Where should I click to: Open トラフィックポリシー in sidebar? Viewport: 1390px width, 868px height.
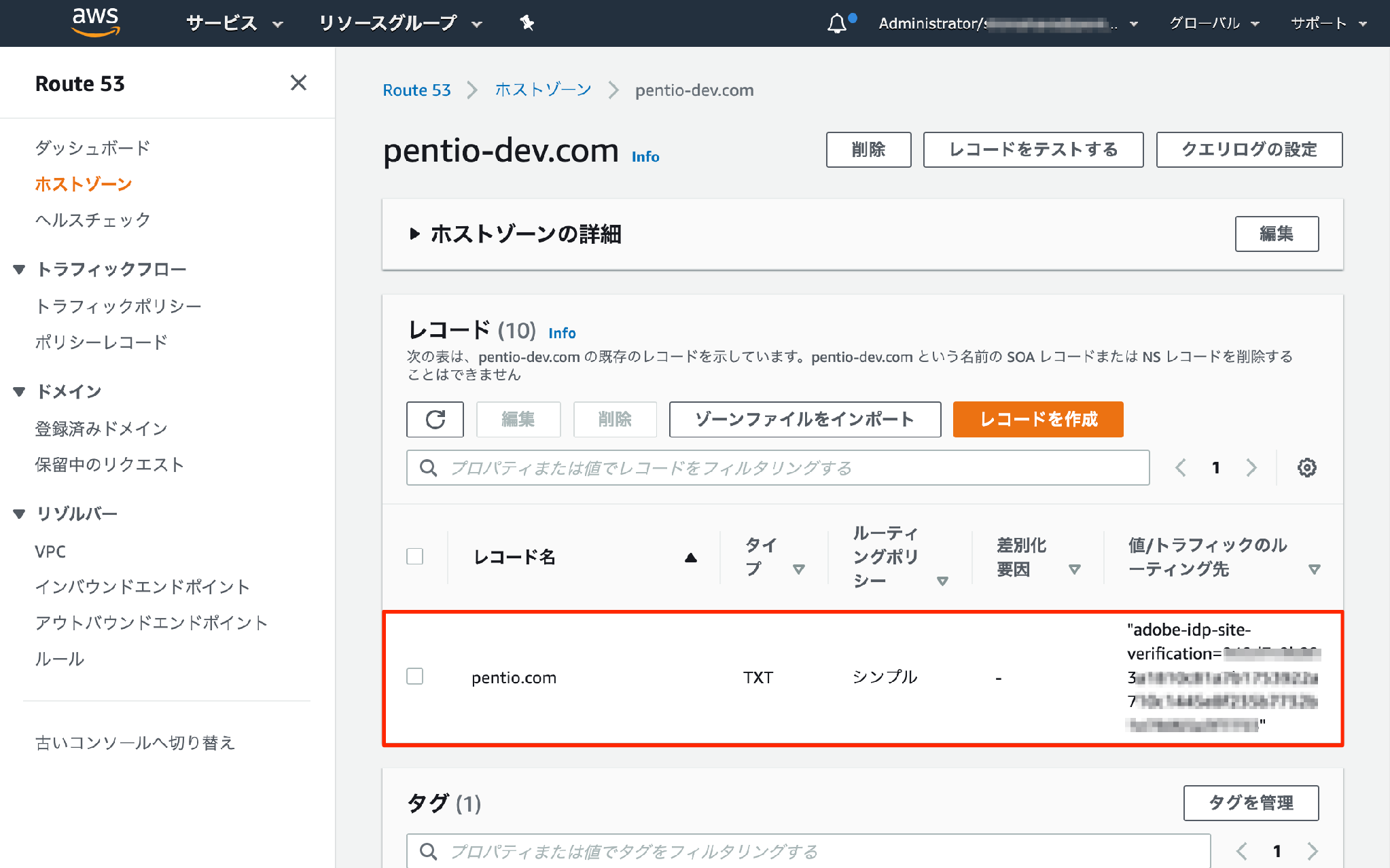click(118, 306)
